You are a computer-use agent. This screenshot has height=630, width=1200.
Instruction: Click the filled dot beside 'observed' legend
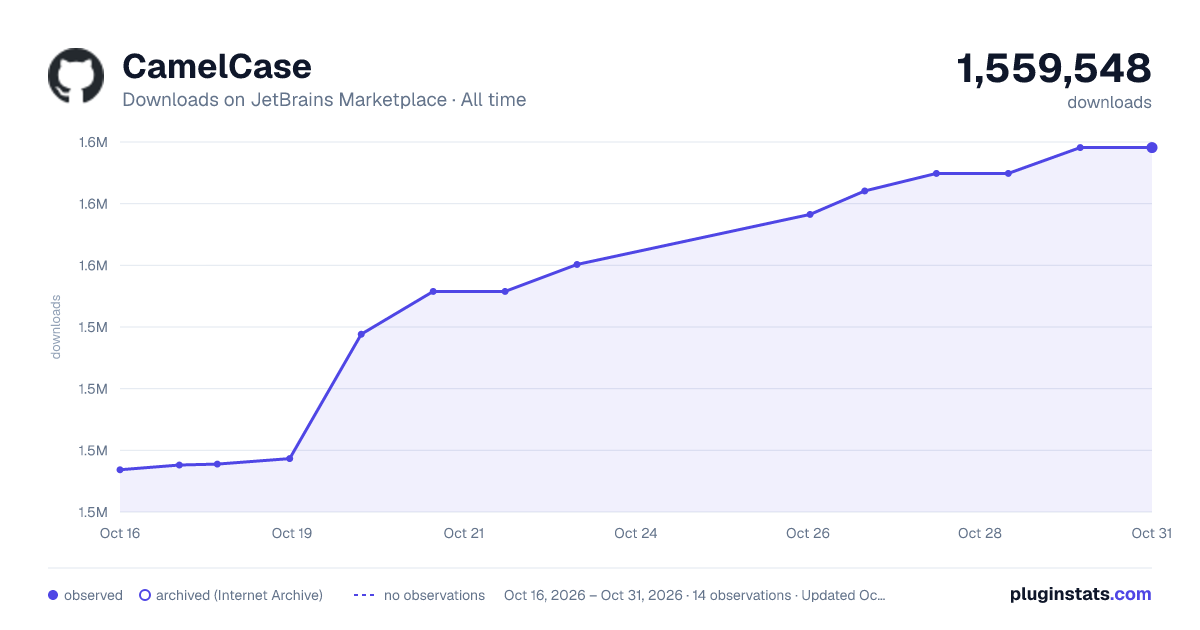53,595
